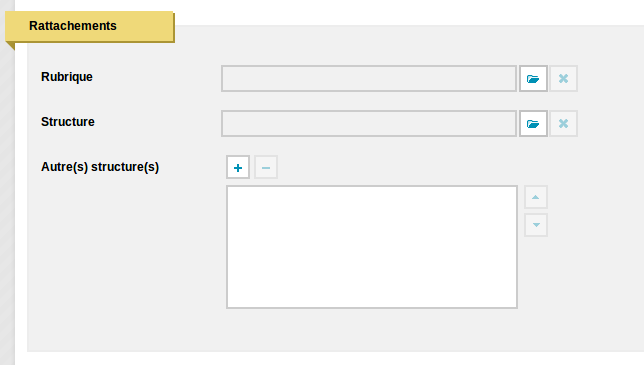This screenshot has height=365, width=644.
Task: Add another structure with the plus icon
Action: tap(238, 167)
